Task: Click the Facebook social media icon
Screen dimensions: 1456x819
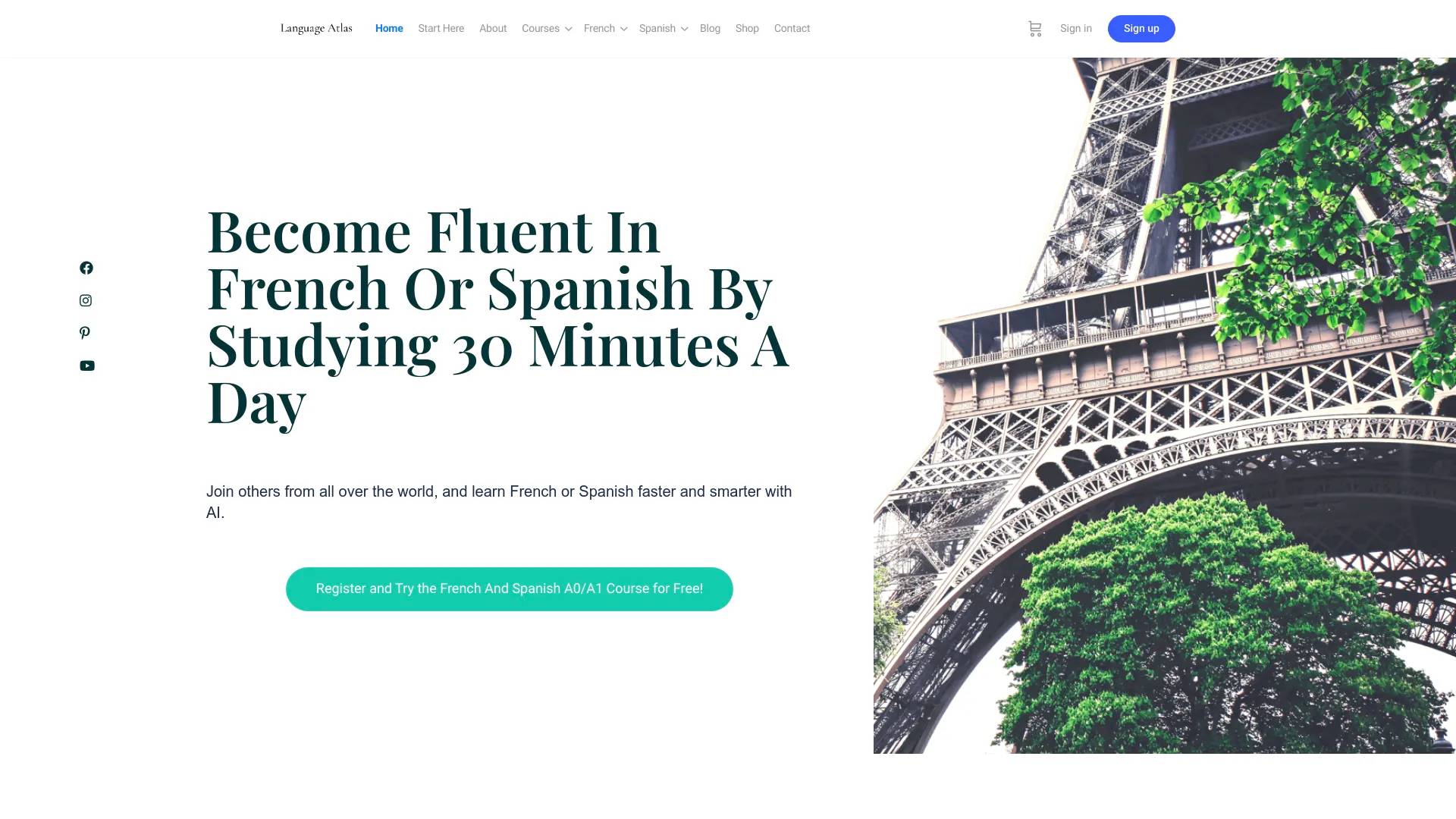Action: pyautogui.click(x=86, y=268)
